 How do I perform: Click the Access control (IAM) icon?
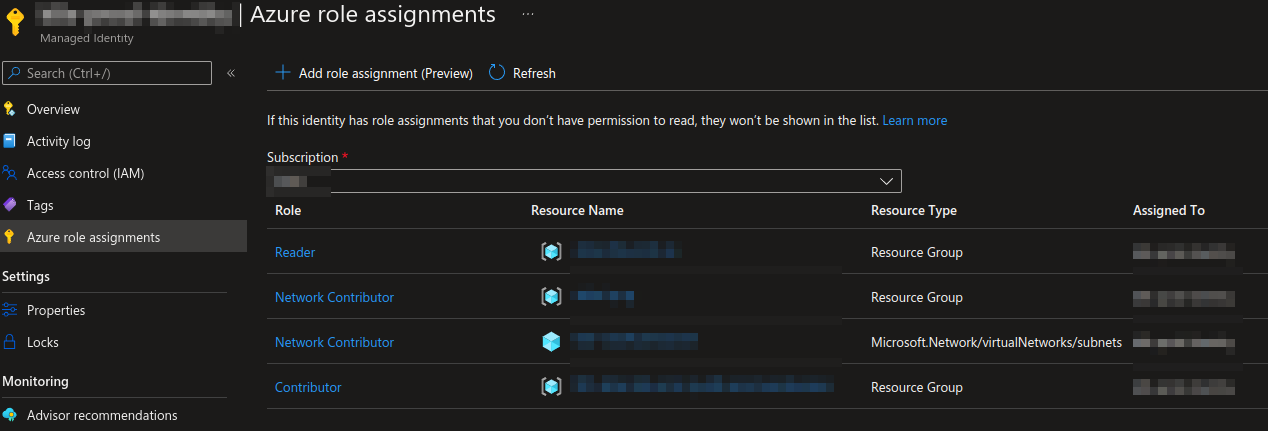(10, 173)
